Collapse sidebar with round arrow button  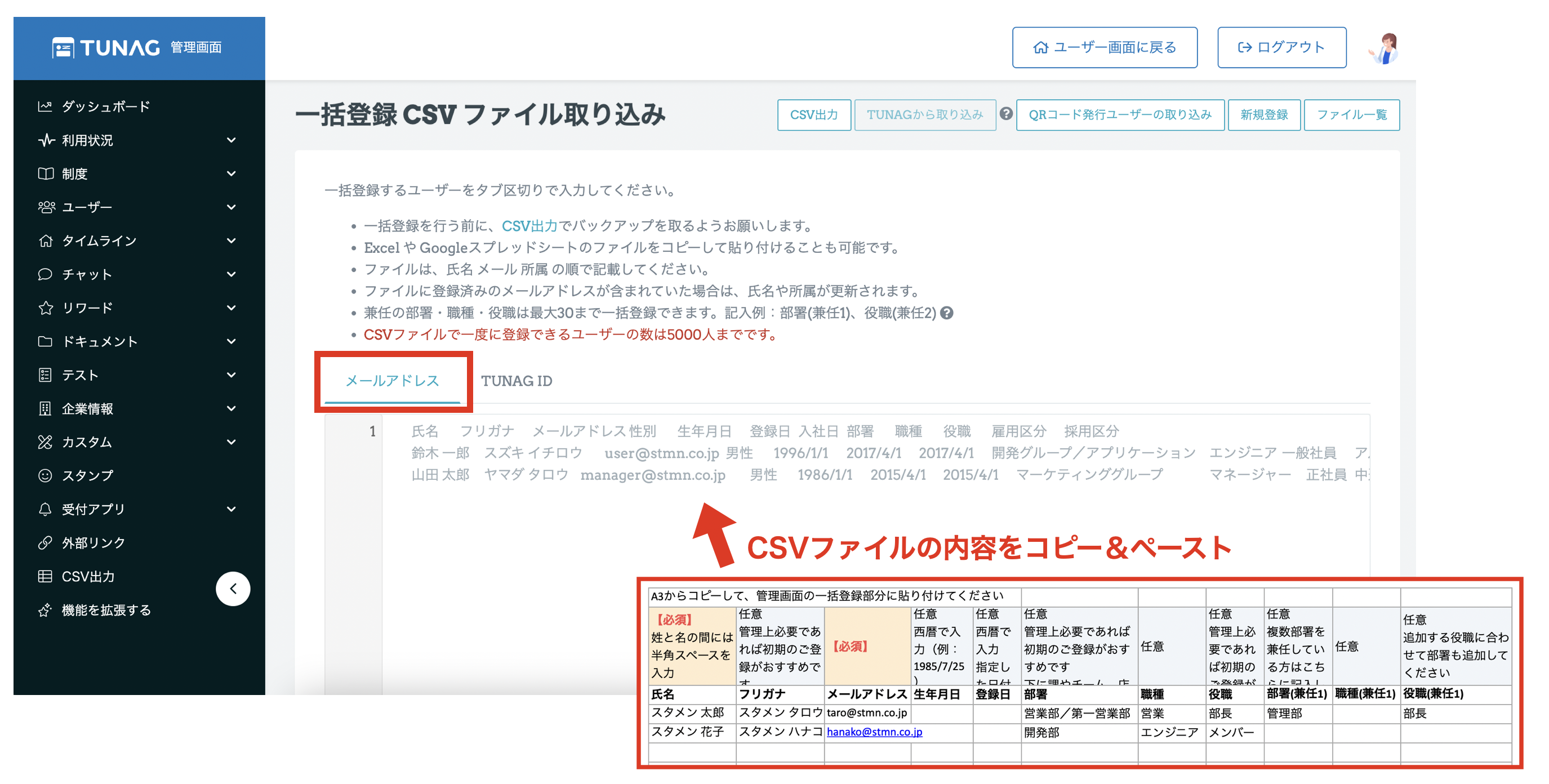click(x=233, y=589)
